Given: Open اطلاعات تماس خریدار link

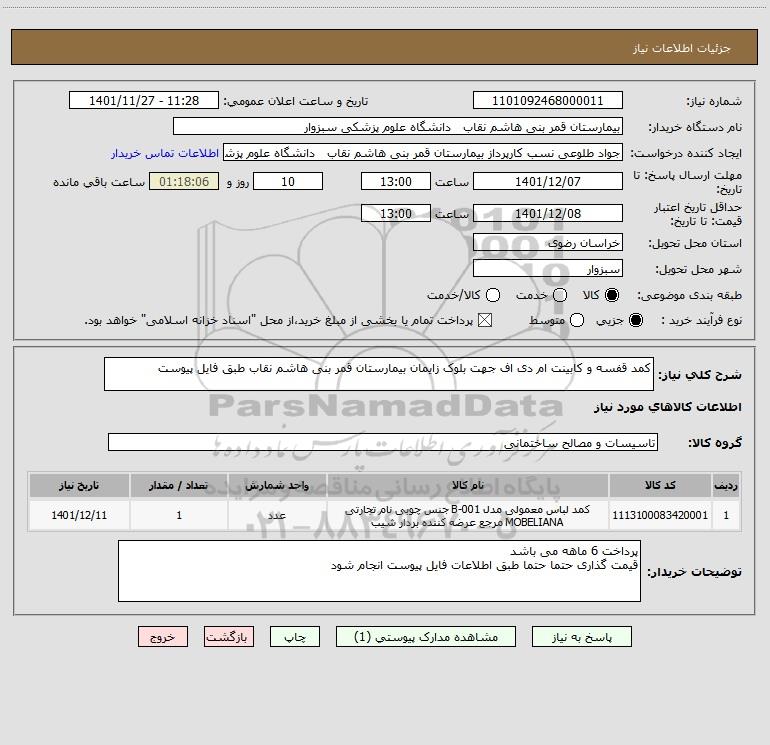Looking at the screenshot, I should [165, 153].
